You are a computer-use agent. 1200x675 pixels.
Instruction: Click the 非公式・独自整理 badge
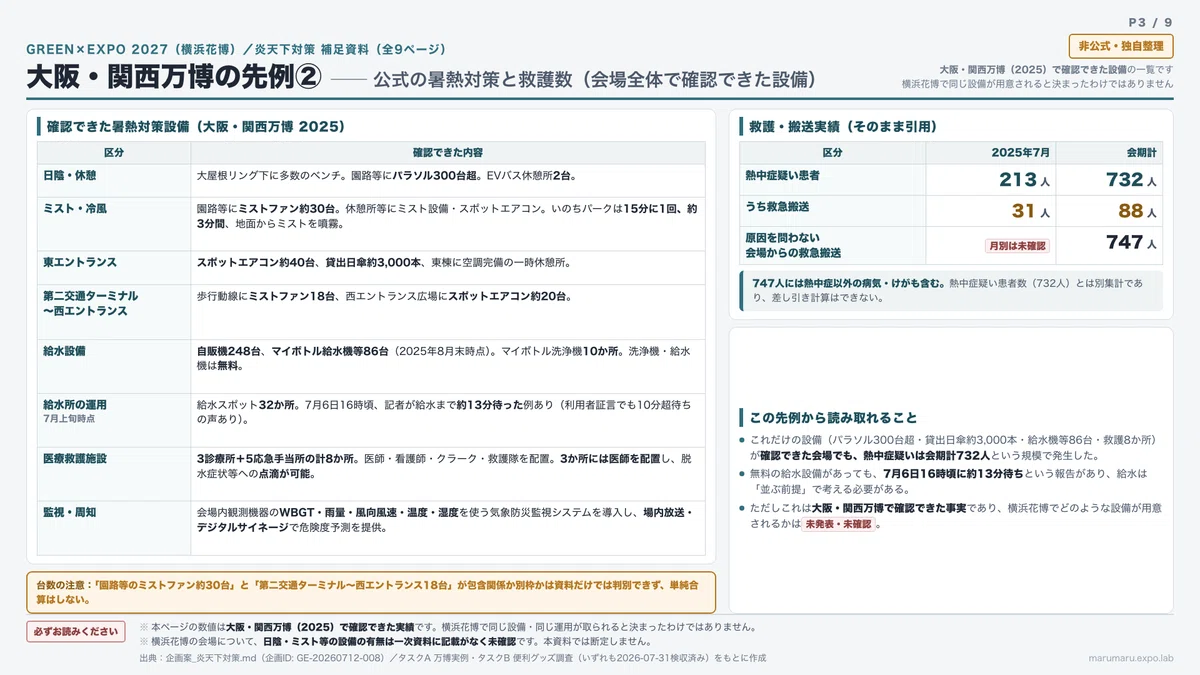coord(1121,46)
